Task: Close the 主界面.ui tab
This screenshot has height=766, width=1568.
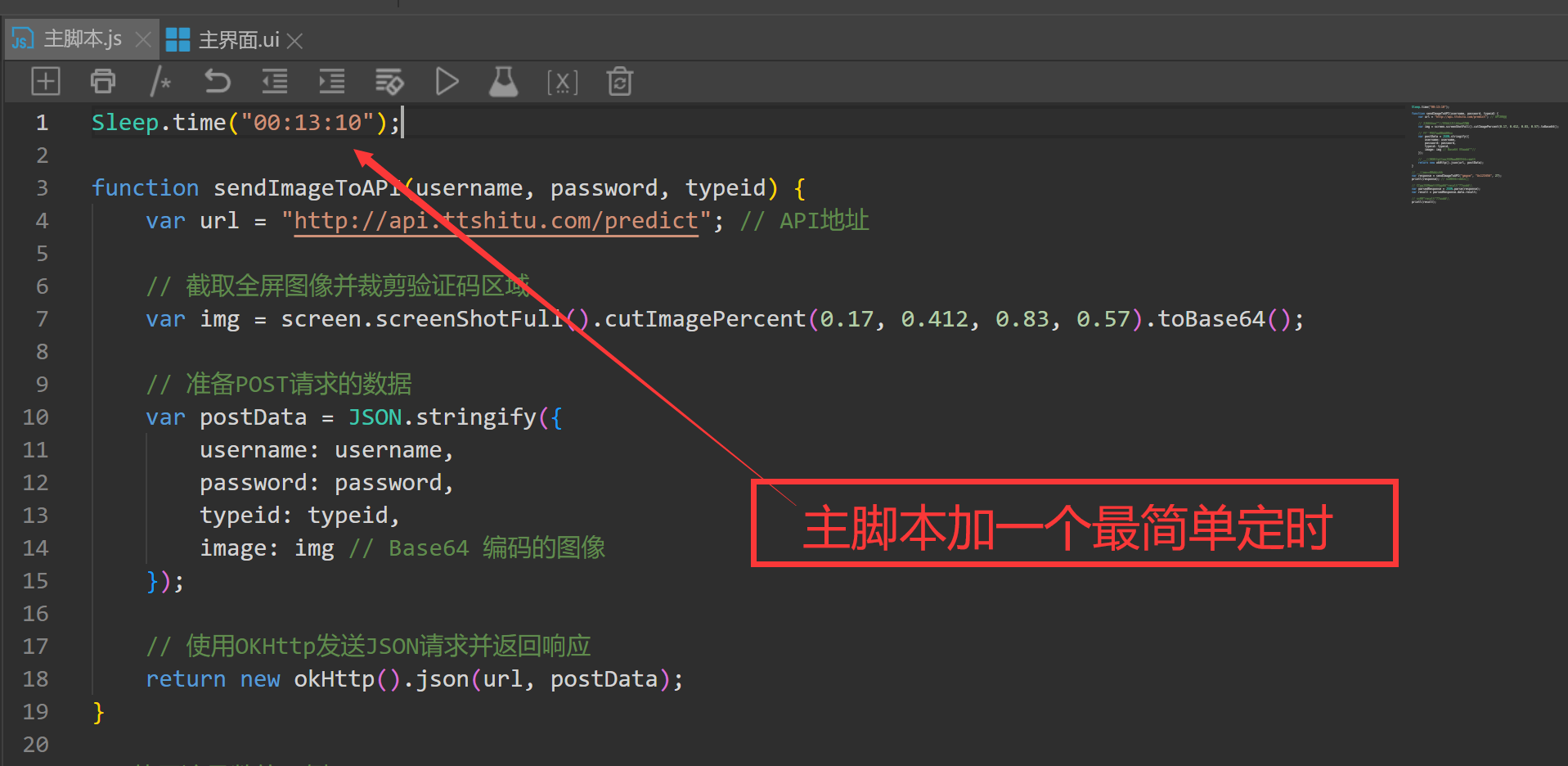Action: pyautogui.click(x=295, y=40)
